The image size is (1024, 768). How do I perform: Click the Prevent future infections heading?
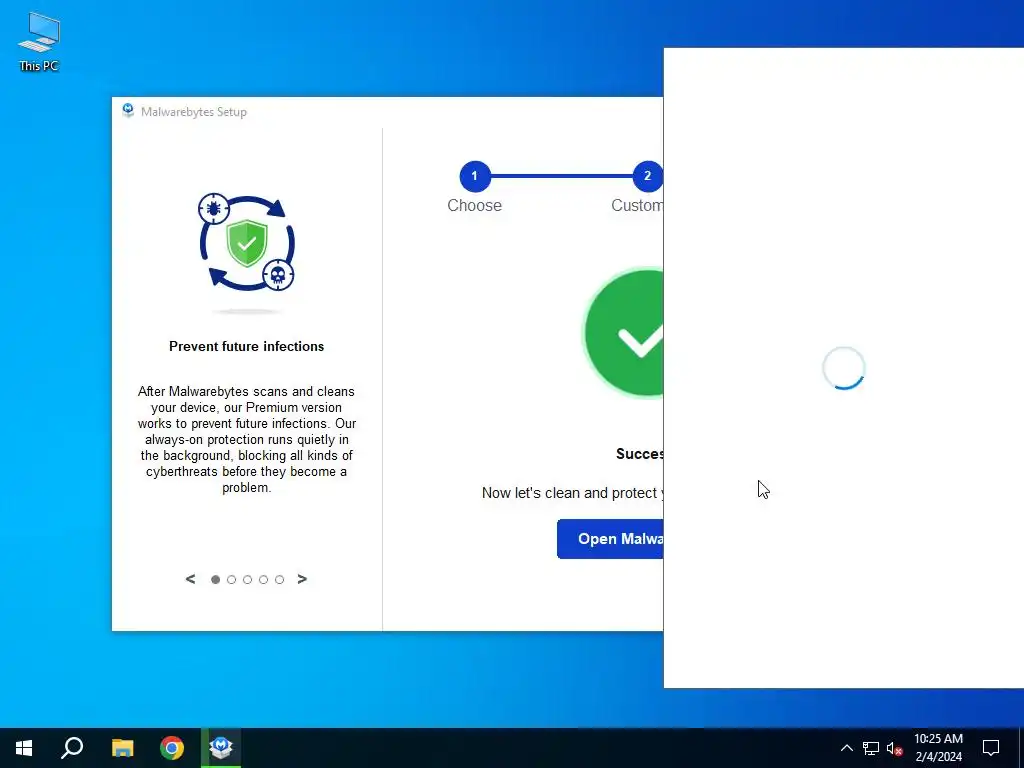[247, 346]
